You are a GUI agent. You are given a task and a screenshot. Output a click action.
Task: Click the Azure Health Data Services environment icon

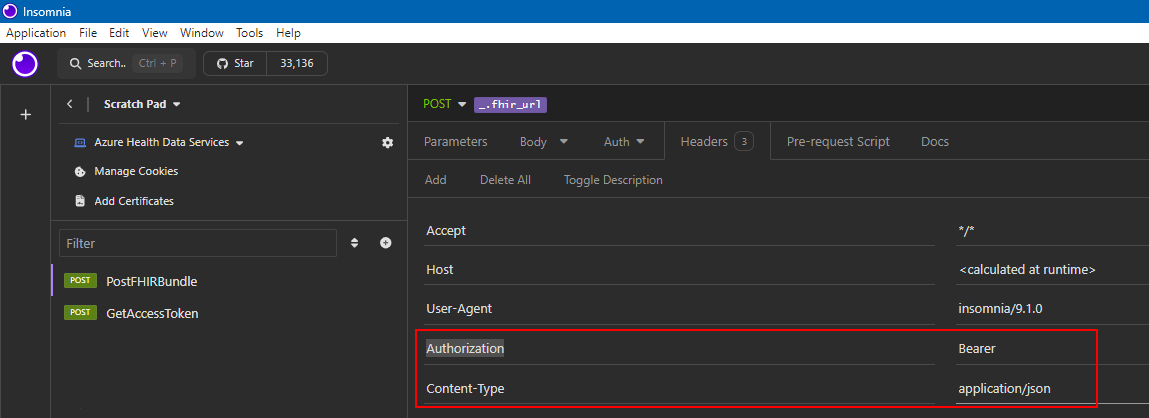(81, 142)
